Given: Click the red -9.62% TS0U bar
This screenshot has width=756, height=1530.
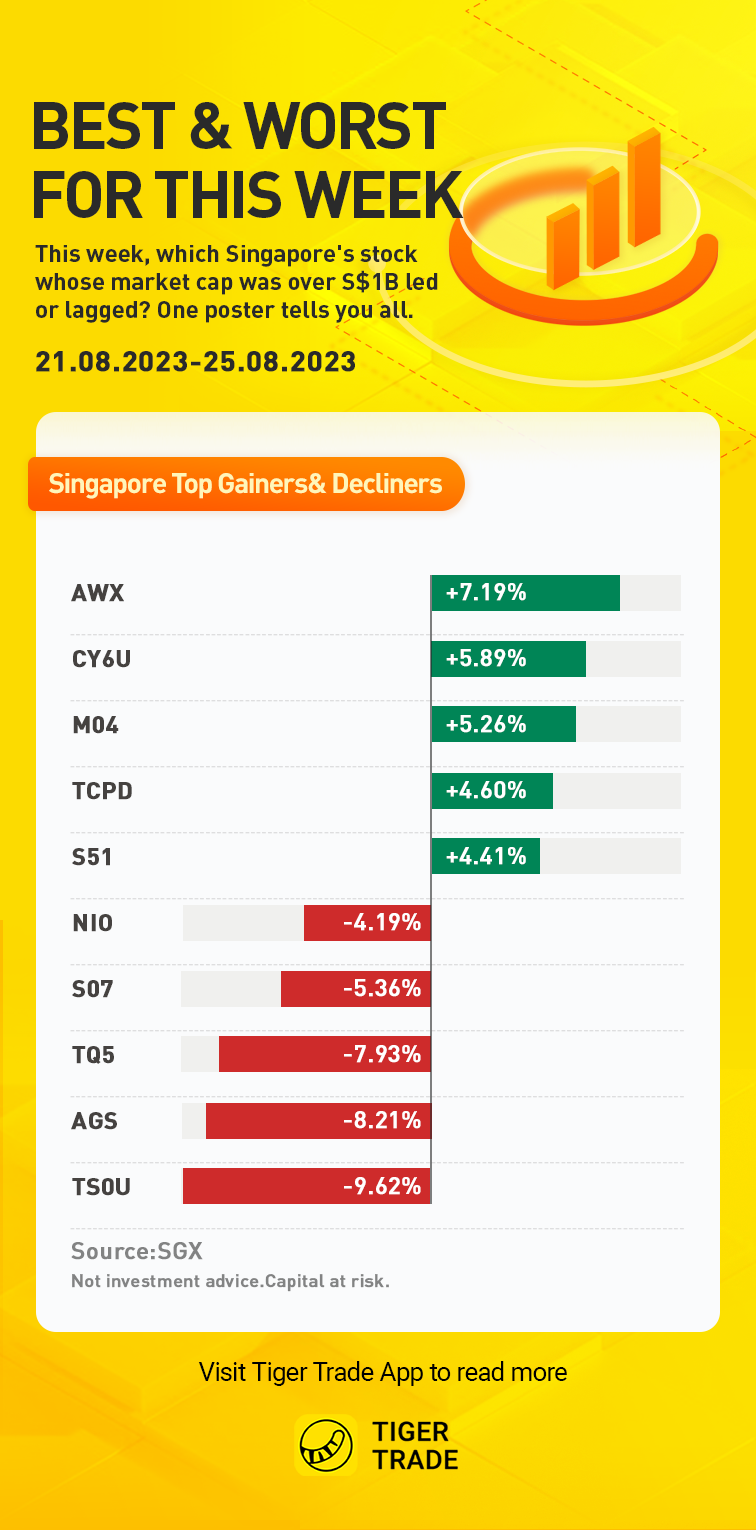Looking at the screenshot, I should (307, 1186).
